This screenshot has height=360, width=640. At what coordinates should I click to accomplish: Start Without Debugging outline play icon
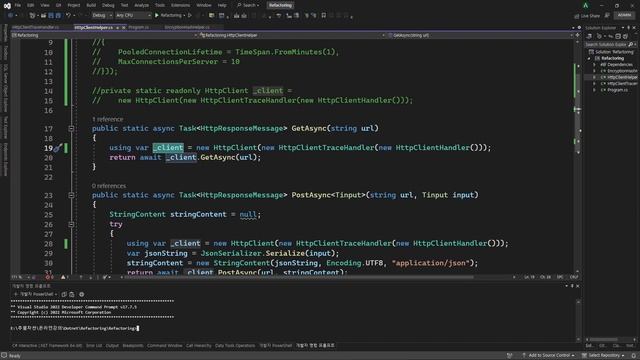(x=190, y=16)
